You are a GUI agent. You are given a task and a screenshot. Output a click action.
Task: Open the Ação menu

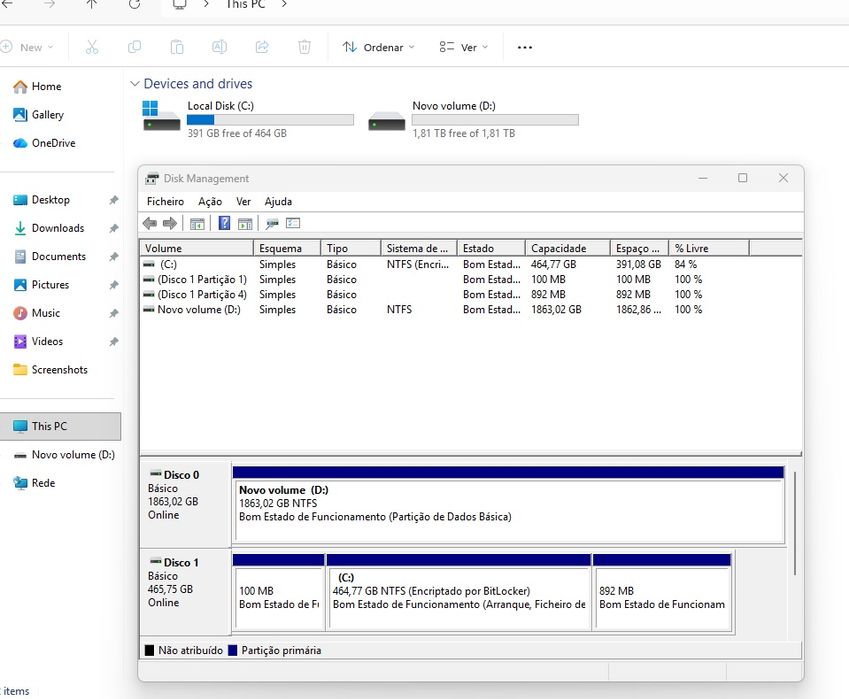point(210,201)
